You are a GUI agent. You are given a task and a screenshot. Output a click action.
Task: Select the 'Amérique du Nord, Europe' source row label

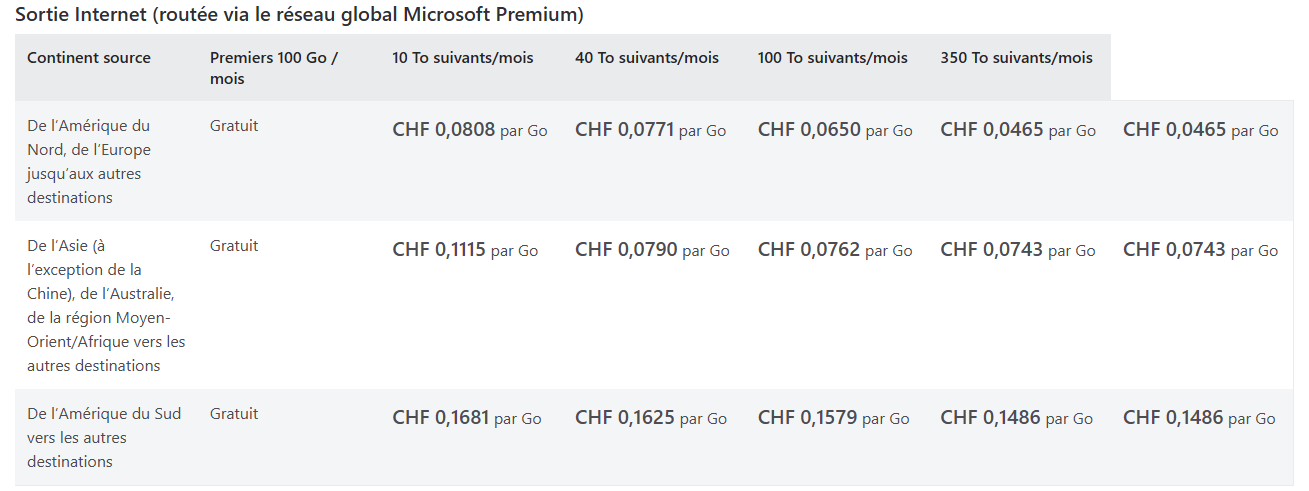coord(89,162)
